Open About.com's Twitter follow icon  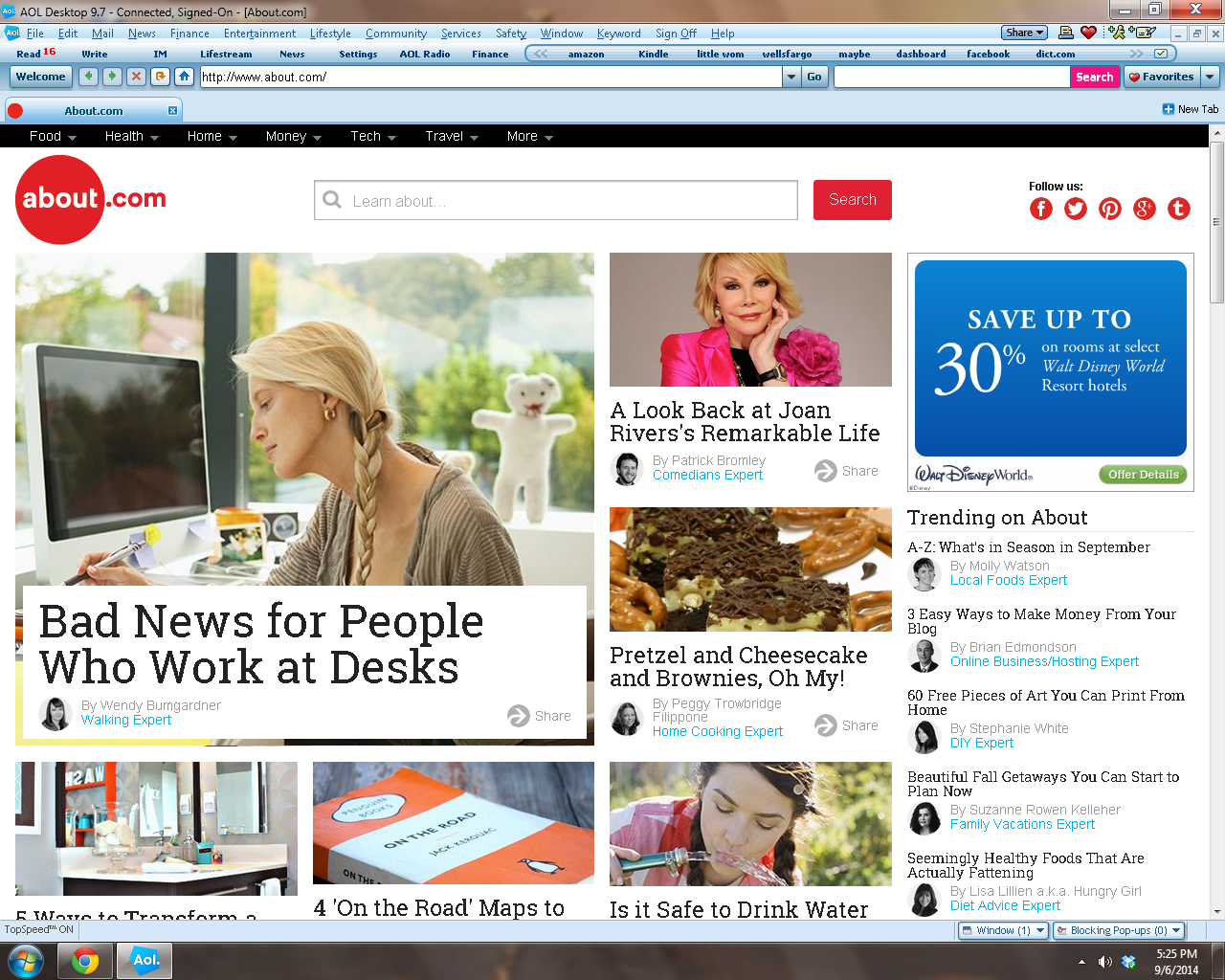(1076, 209)
